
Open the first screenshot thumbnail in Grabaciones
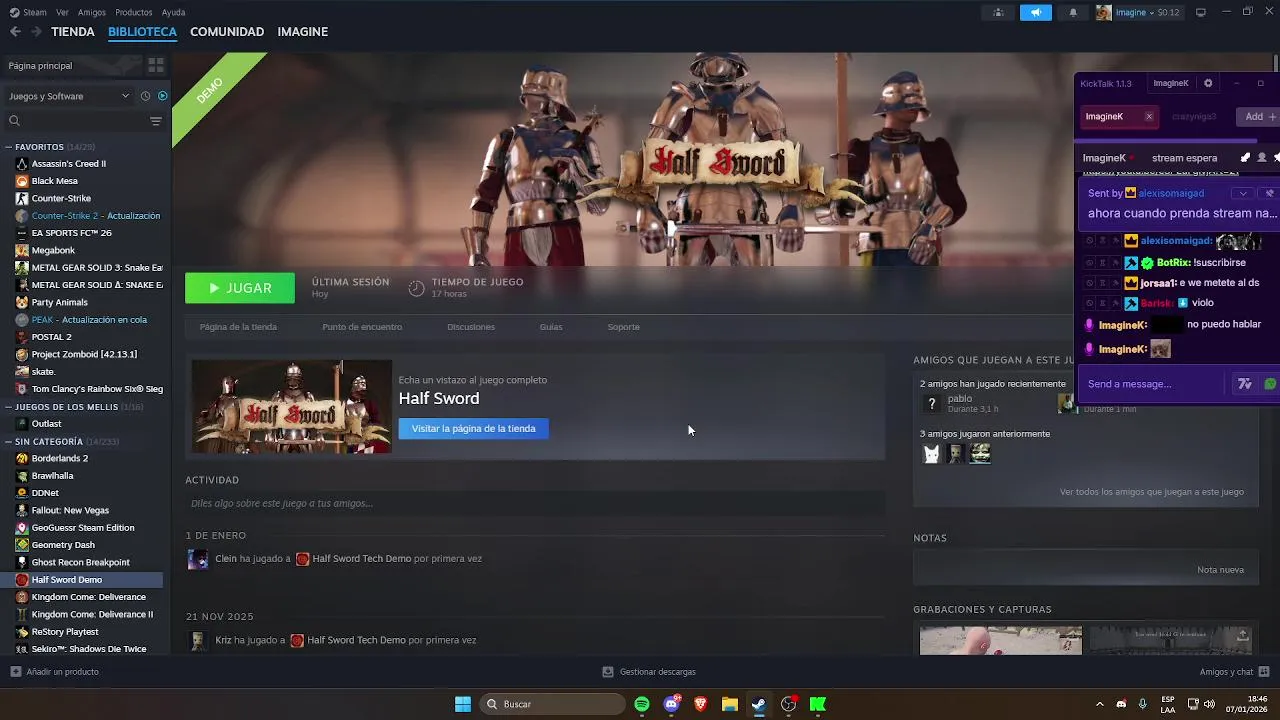coord(1001,641)
